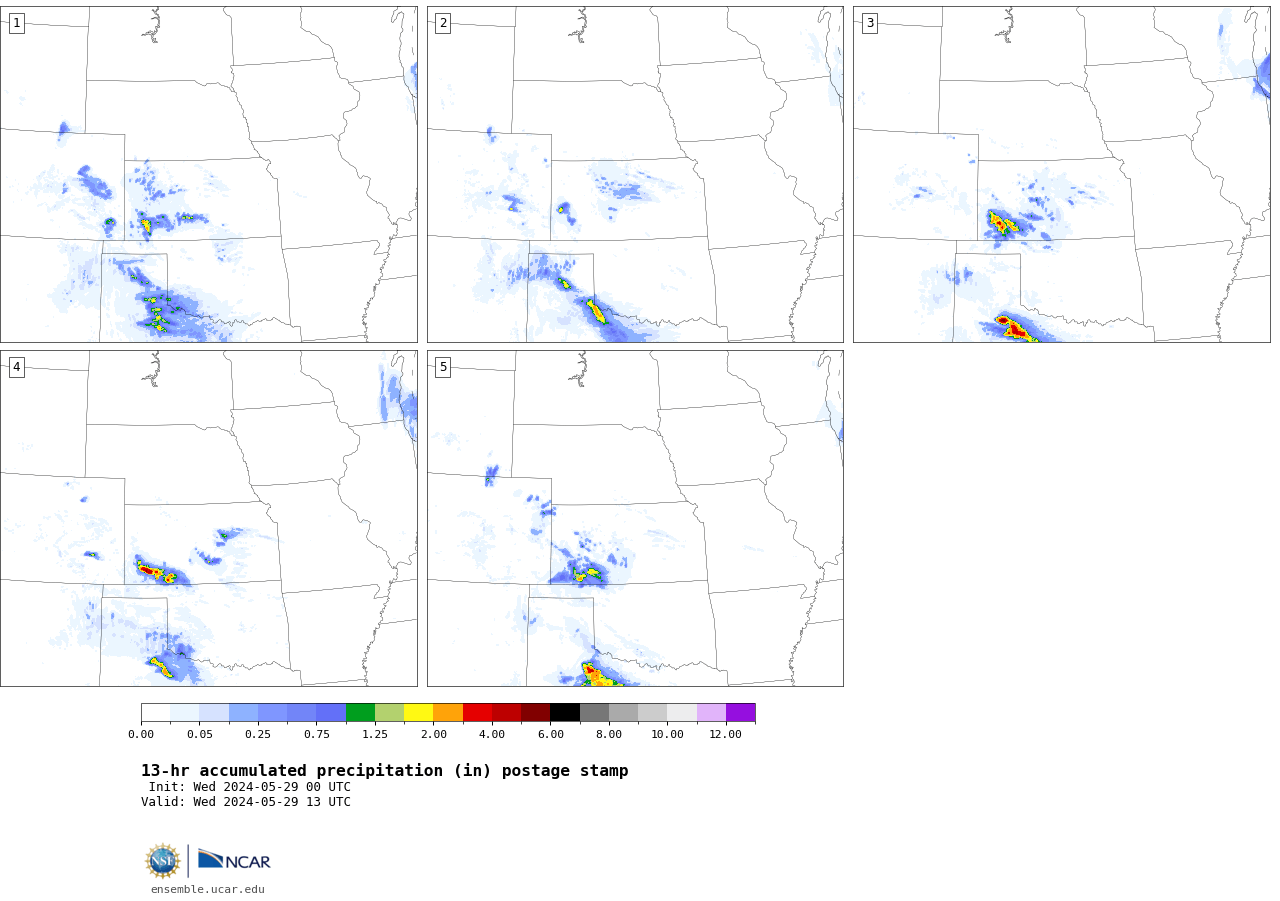Click the member number 1 label box
Viewport: 1280px width, 901px height.
pyautogui.click(x=16, y=23)
